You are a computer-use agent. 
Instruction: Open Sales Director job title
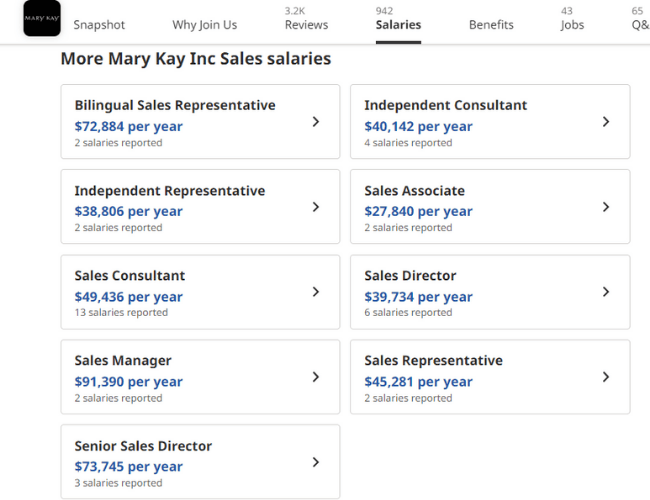410,276
